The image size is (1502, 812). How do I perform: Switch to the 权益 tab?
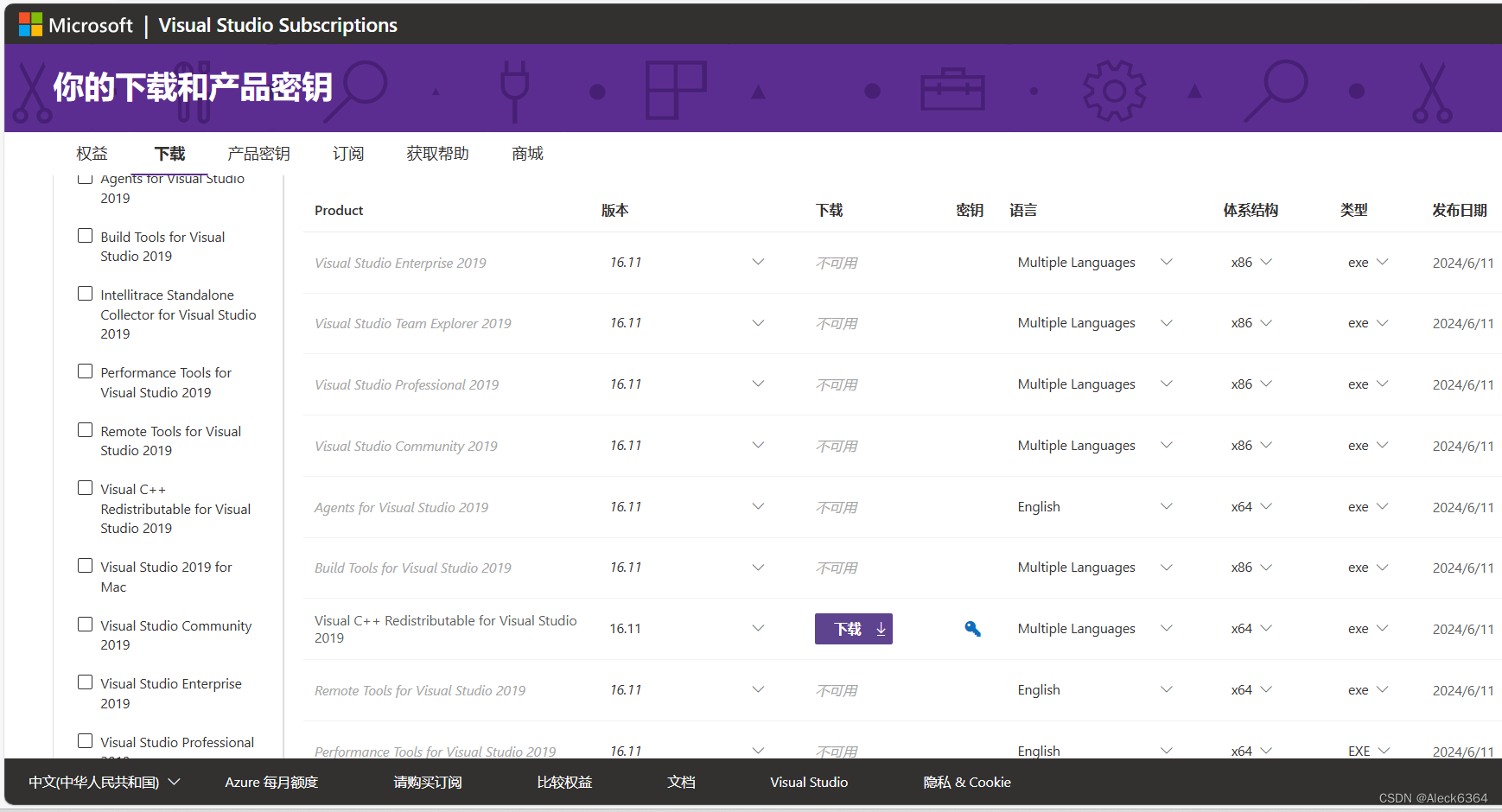tap(92, 154)
